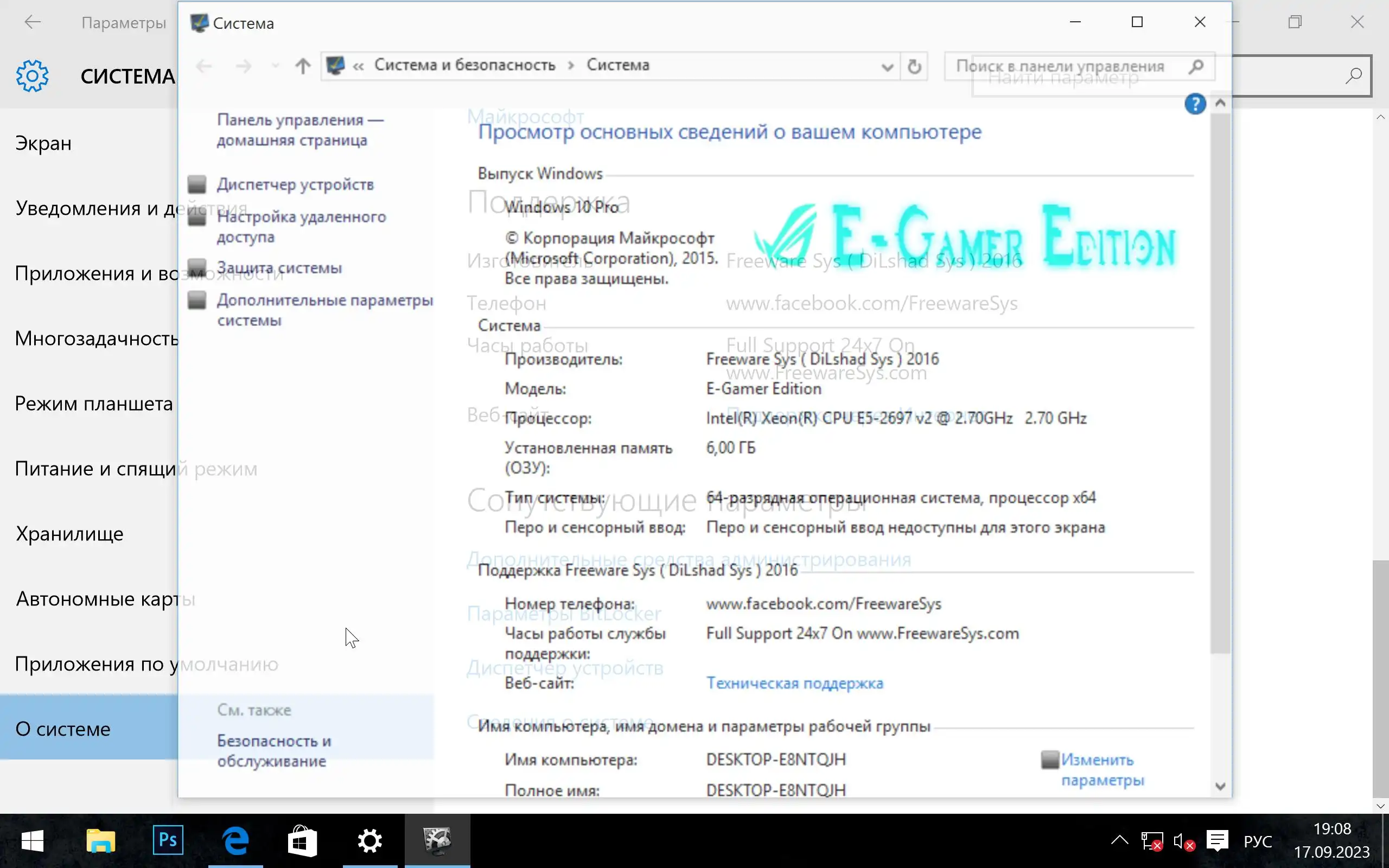Open Диспетчер устройств link
Viewport: 1389px width, 868px height.
[295, 184]
